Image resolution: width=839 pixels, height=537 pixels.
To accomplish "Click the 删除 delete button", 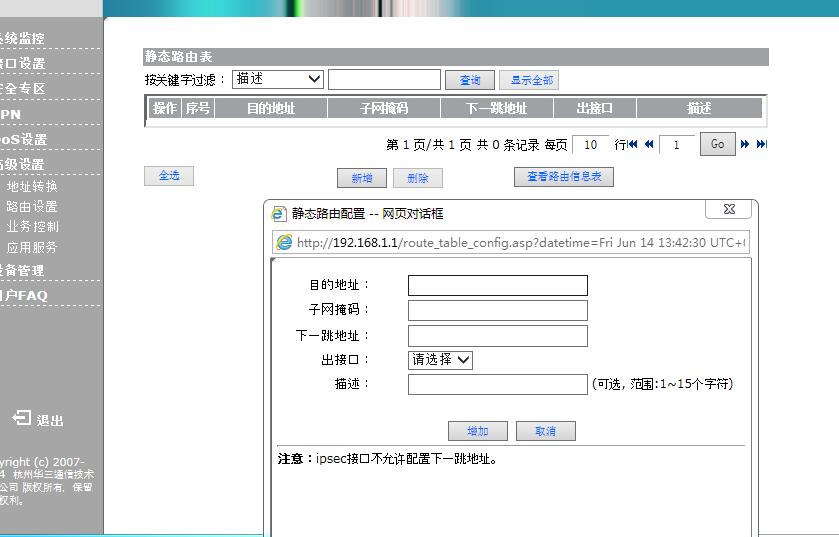I will [x=417, y=178].
